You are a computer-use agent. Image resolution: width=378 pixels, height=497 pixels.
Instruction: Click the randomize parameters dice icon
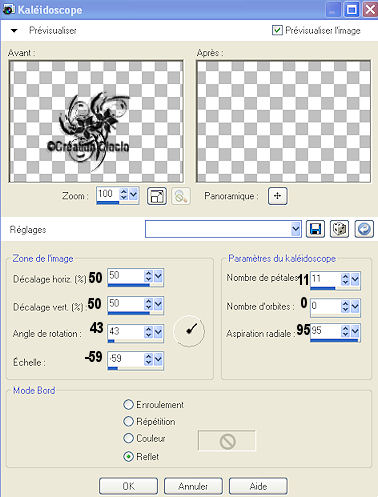coord(339,229)
